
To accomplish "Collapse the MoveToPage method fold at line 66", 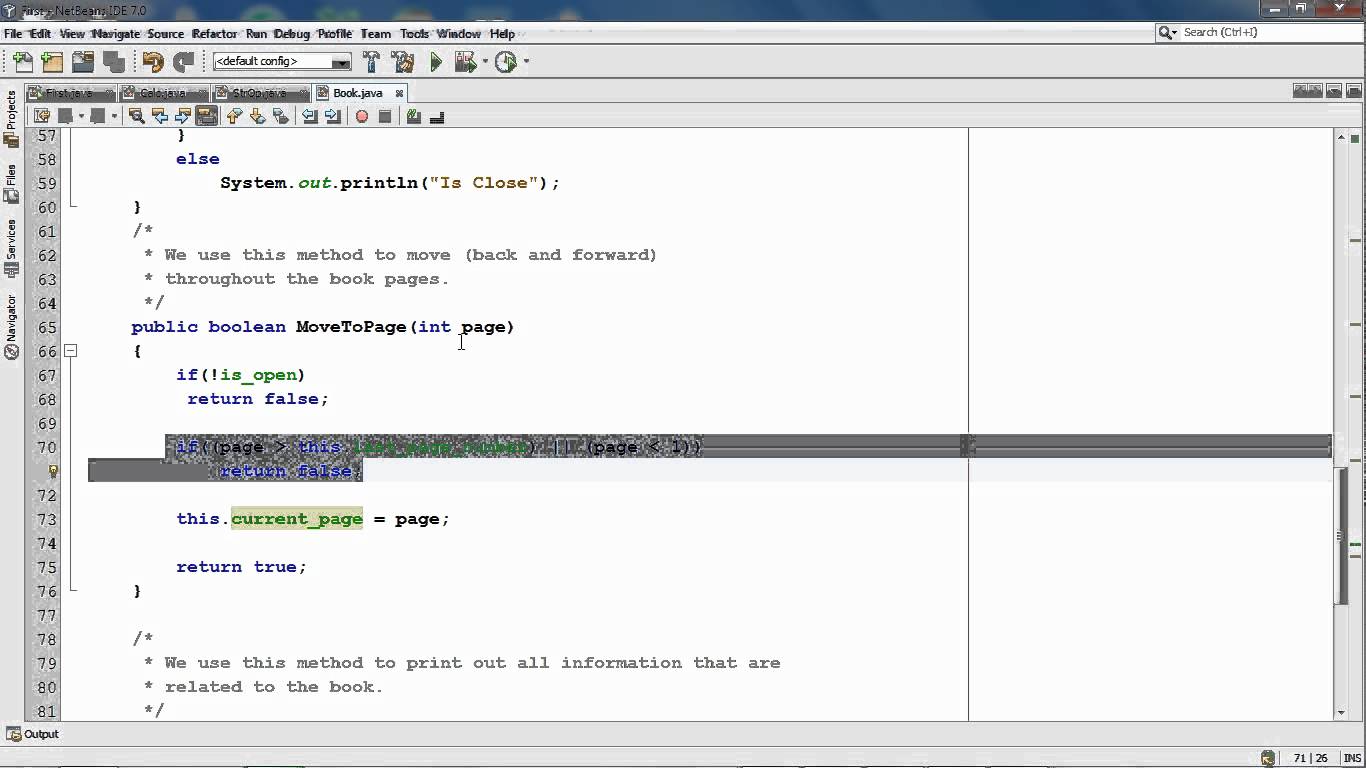I will [x=70, y=350].
